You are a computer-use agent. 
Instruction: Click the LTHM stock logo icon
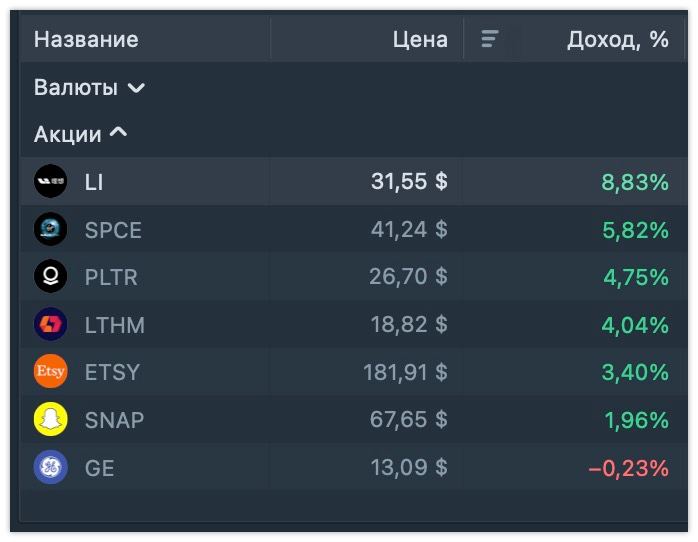click(51, 324)
